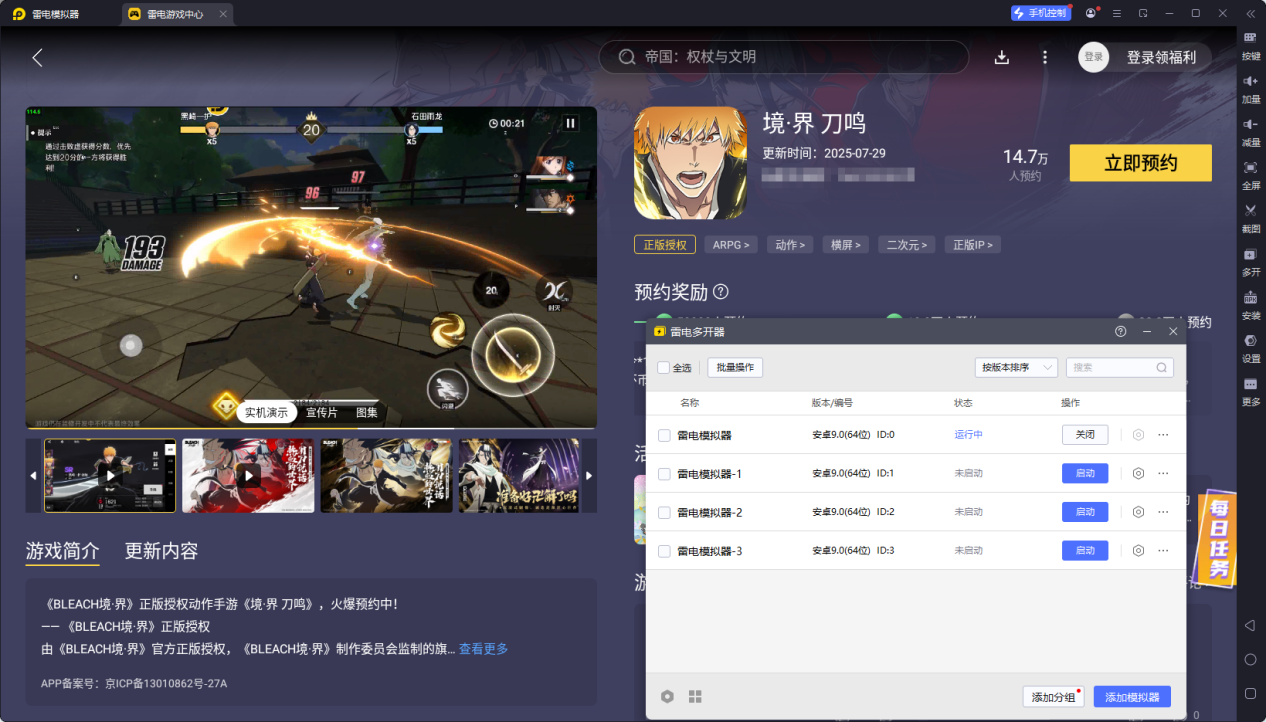This screenshot has height=722, width=1266.
Task: Click the 立即预约 pre-register button
Action: [x=1140, y=163]
